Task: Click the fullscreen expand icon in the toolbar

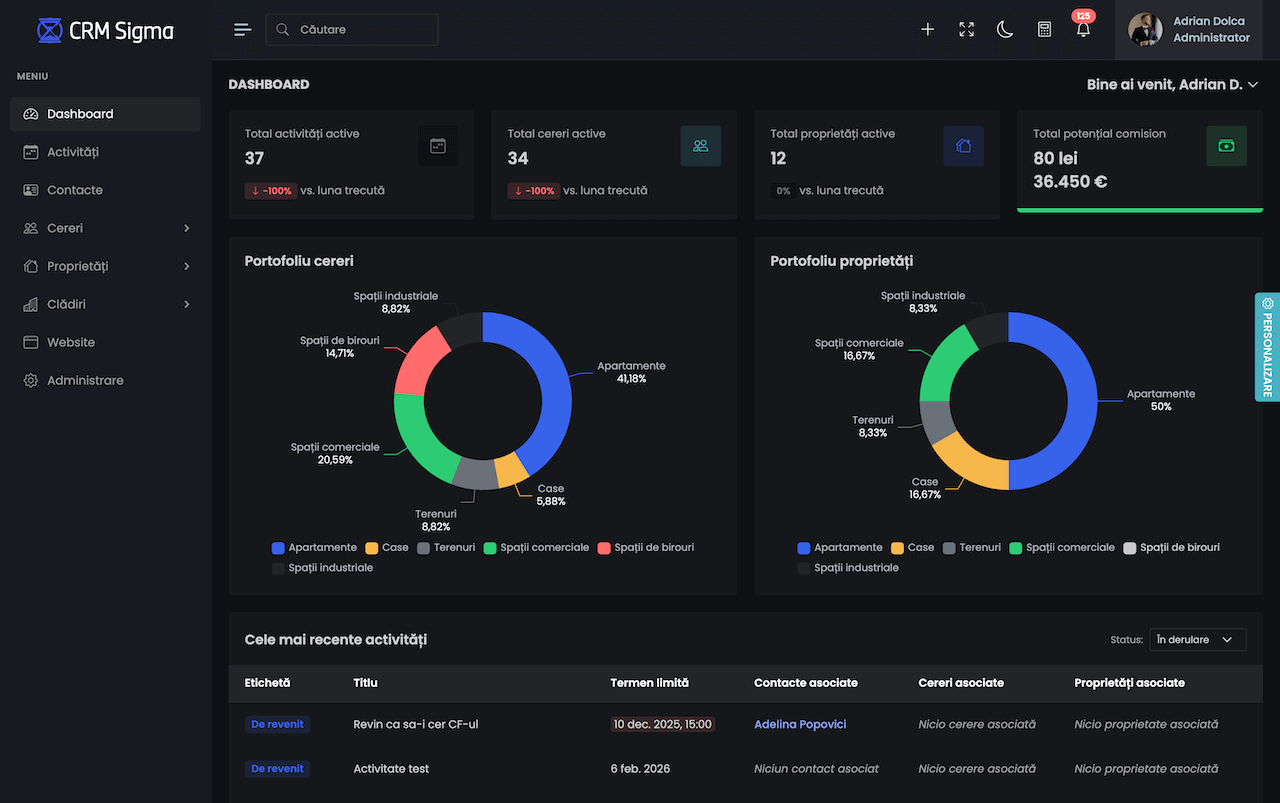Action: (966, 29)
